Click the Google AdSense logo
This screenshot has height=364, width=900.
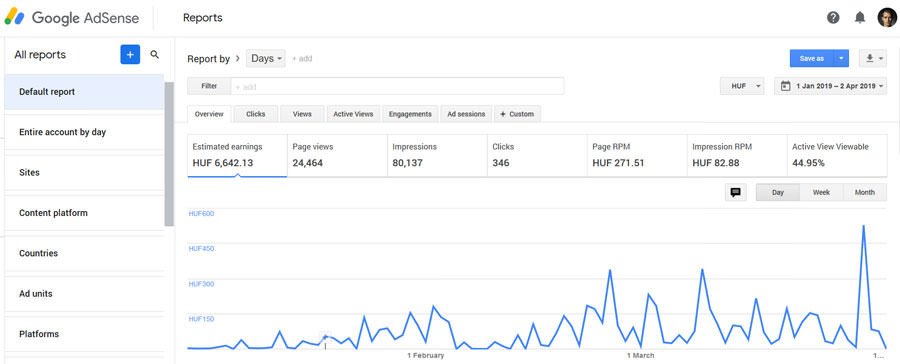point(72,18)
